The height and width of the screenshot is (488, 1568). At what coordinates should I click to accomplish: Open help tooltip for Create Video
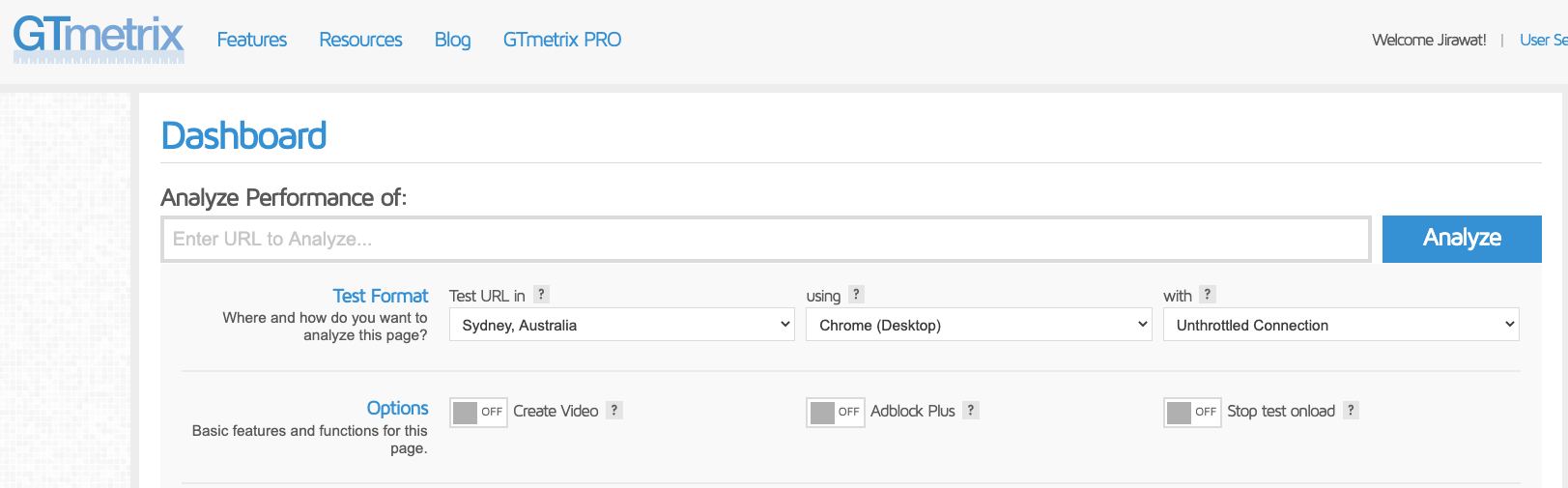pyautogui.click(x=613, y=411)
